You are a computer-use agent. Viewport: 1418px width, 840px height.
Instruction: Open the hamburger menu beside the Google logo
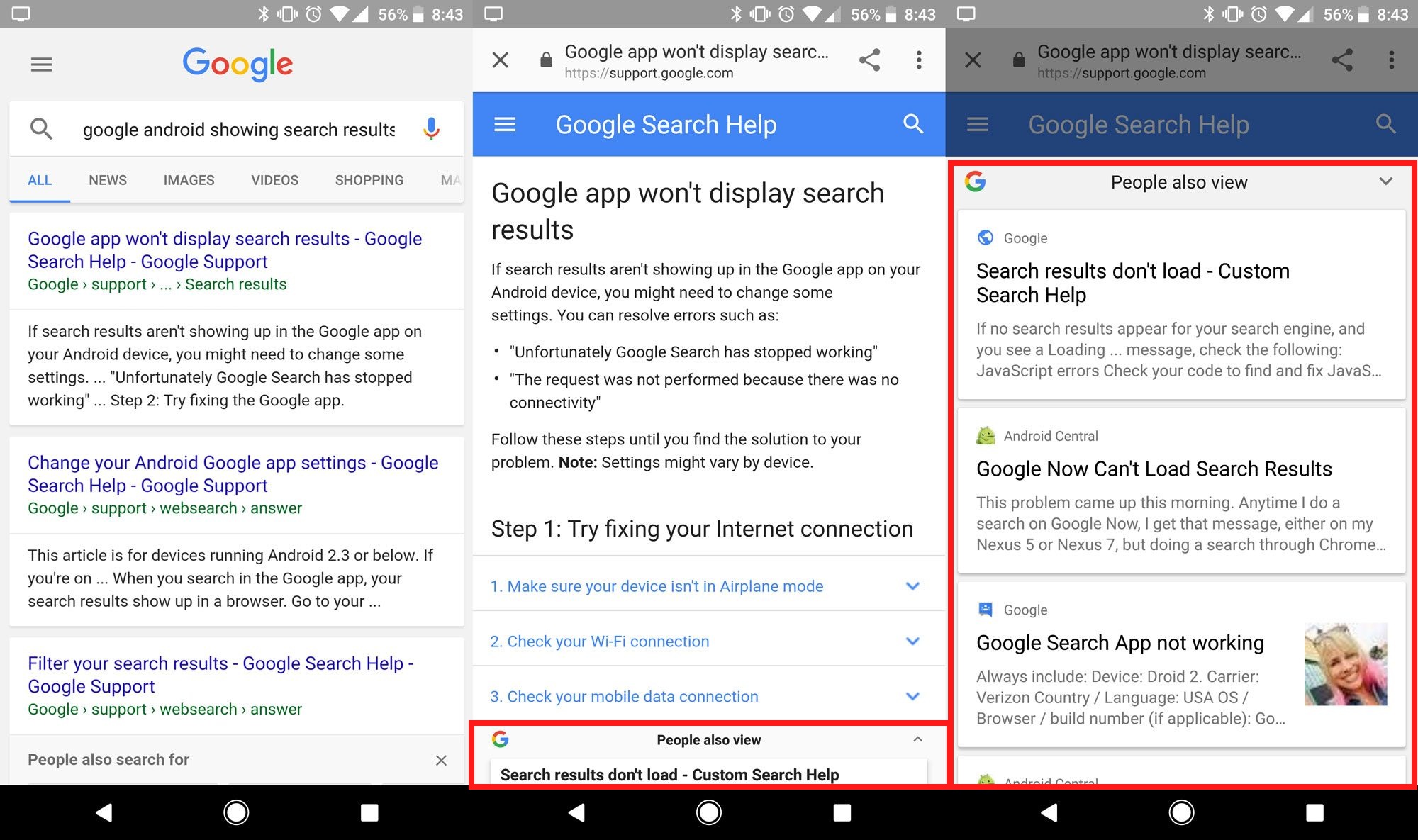pyautogui.click(x=41, y=65)
